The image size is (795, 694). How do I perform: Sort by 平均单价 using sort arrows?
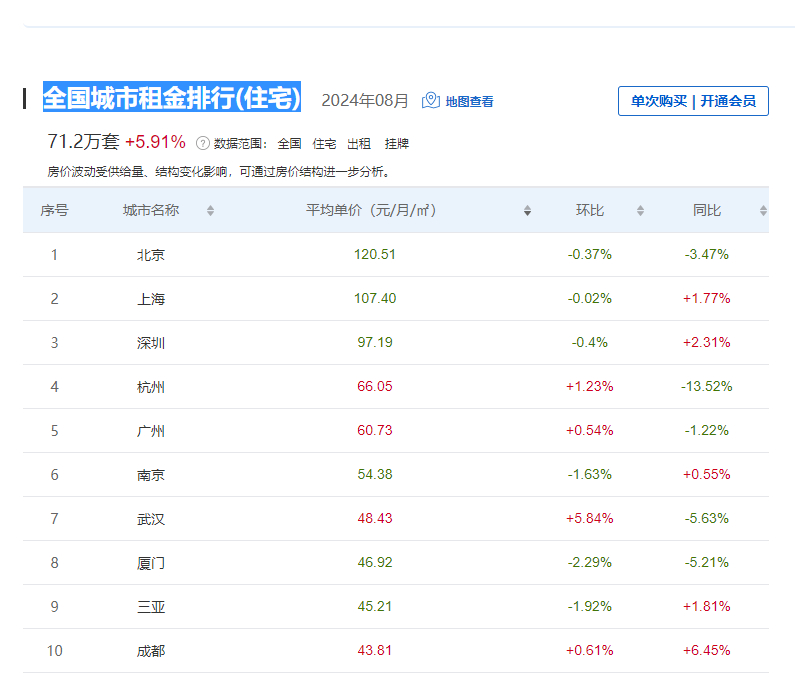[x=527, y=211]
